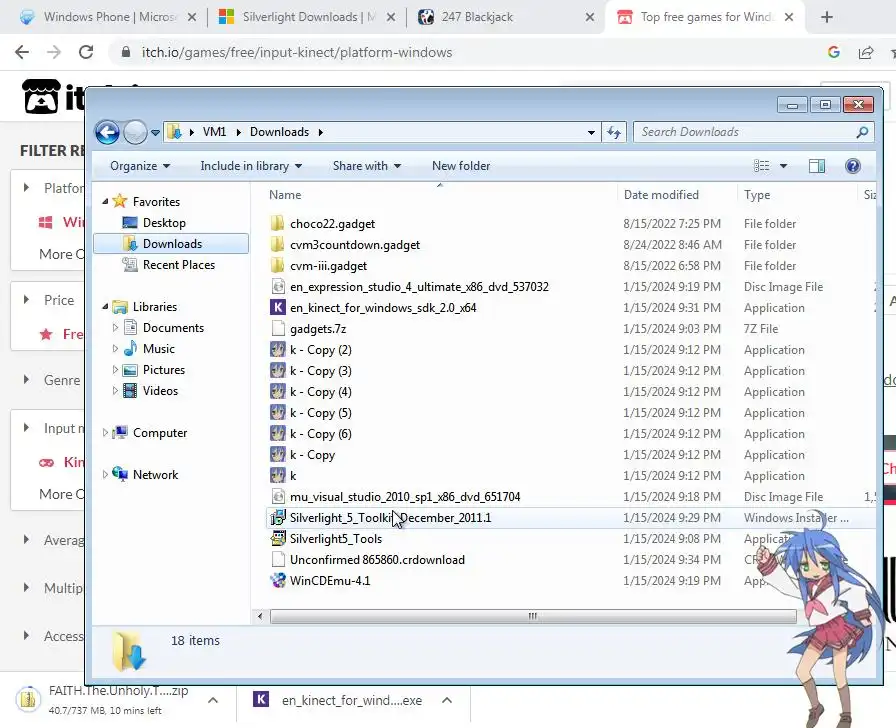The height and width of the screenshot is (728, 896).
Task: Toggle the preview pane icon
Action: pyautogui.click(x=817, y=166)
